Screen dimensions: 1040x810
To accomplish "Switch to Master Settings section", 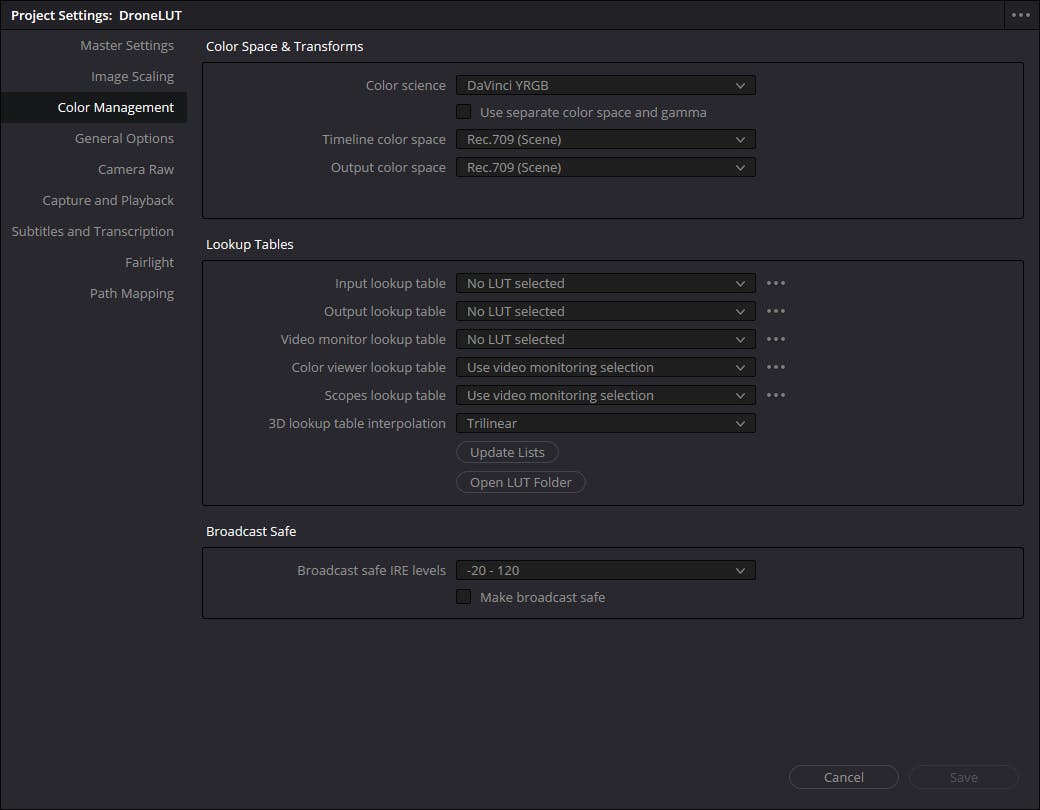I will pyautogui.click(x=127, y=45).
